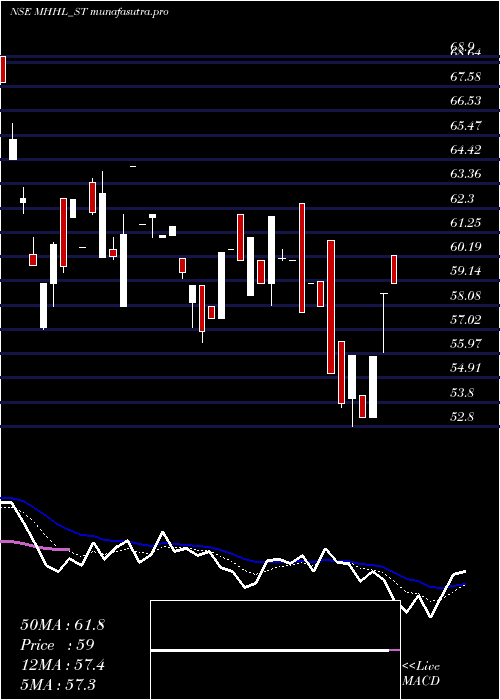This screenshot has height=700, width=500.
Task: Select the 58.08 price level label
Action: pyautogui.click(x=466, y=296)
